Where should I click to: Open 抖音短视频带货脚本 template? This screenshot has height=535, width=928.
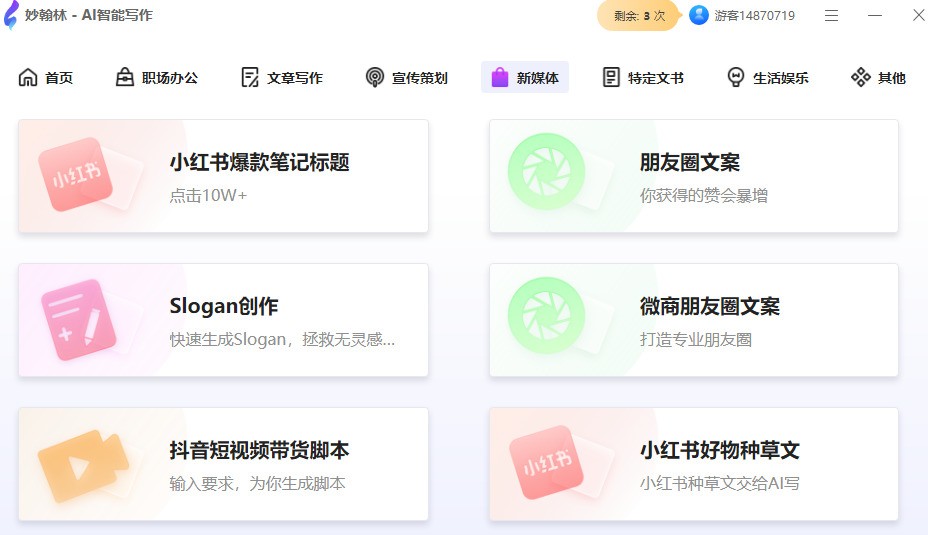[223, 464]
